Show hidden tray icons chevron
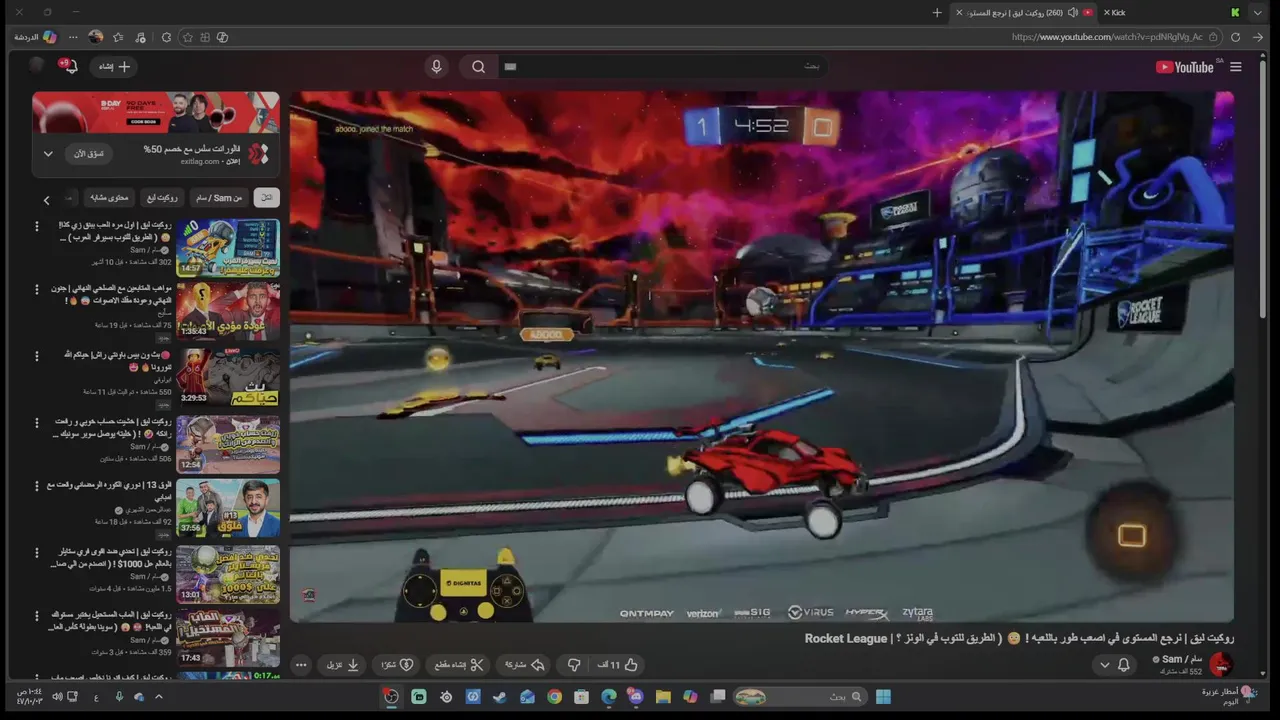The height and width of the screenshot is (720, 1280). 158,697
